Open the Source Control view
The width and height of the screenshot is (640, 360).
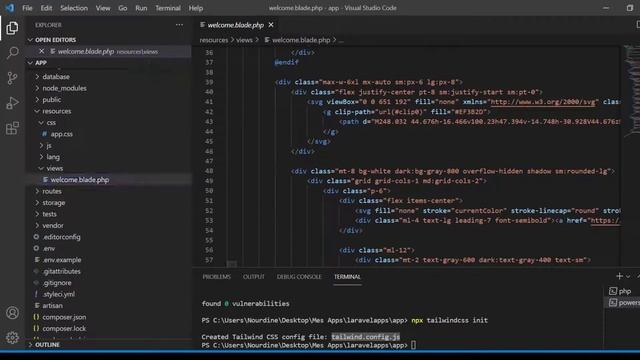pyautogui.click(x=12, y=78)
